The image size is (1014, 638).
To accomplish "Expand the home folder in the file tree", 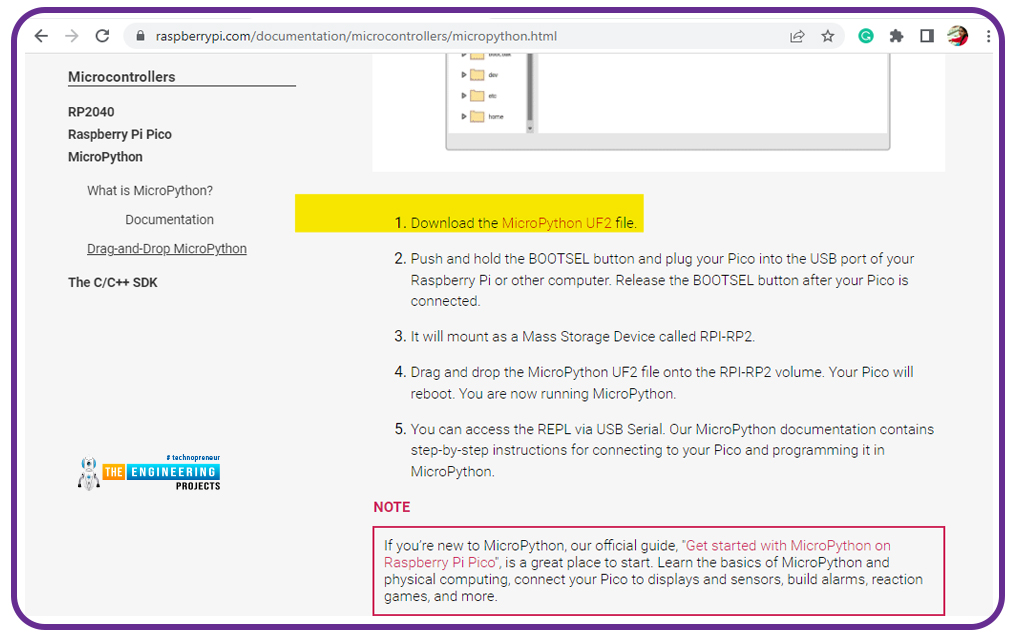I will [463, 116].
